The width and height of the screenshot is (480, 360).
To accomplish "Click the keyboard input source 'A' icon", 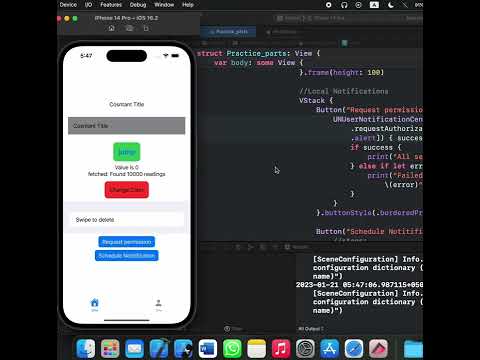I will 374,5.
